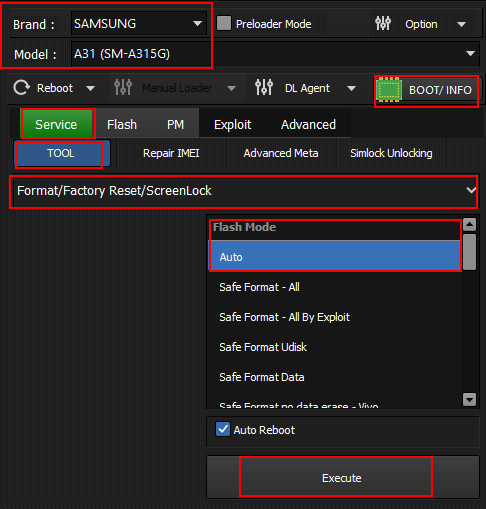Click the Manual Loader sliders icon
Screen dimensions: 486x509
click(x=123, y=88)
